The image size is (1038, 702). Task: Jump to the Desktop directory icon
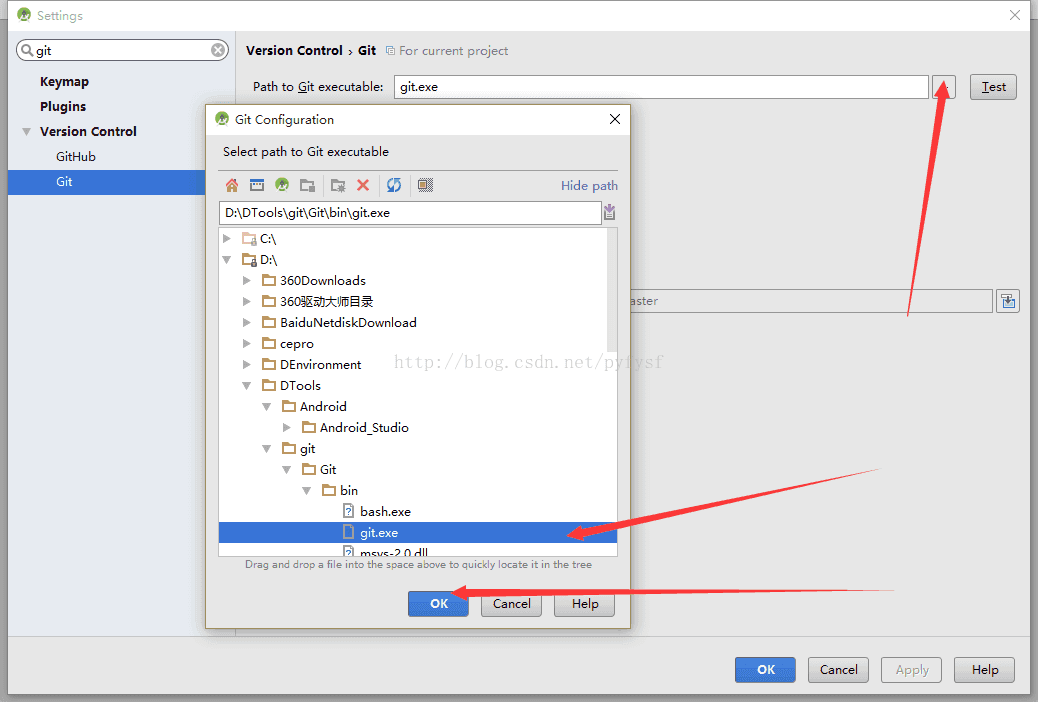coord(257,185)
